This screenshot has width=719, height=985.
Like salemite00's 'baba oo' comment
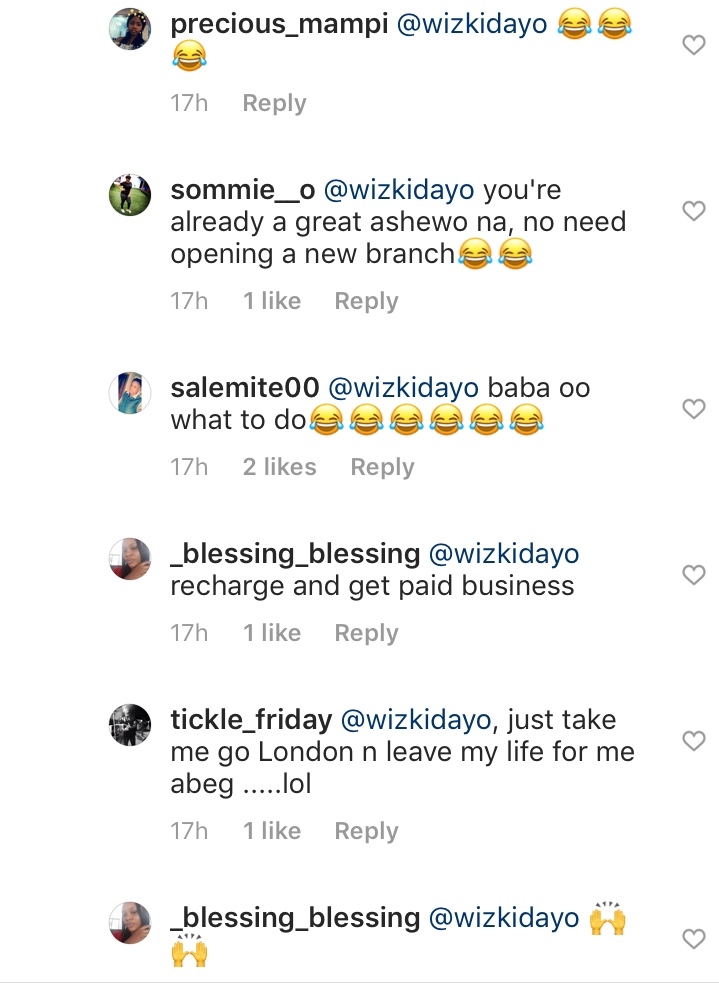point(693,408)
